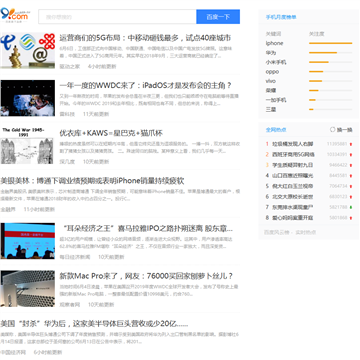Click the iphone attention bar
This screenshot has width=360, height=360.
click(330, 43)
